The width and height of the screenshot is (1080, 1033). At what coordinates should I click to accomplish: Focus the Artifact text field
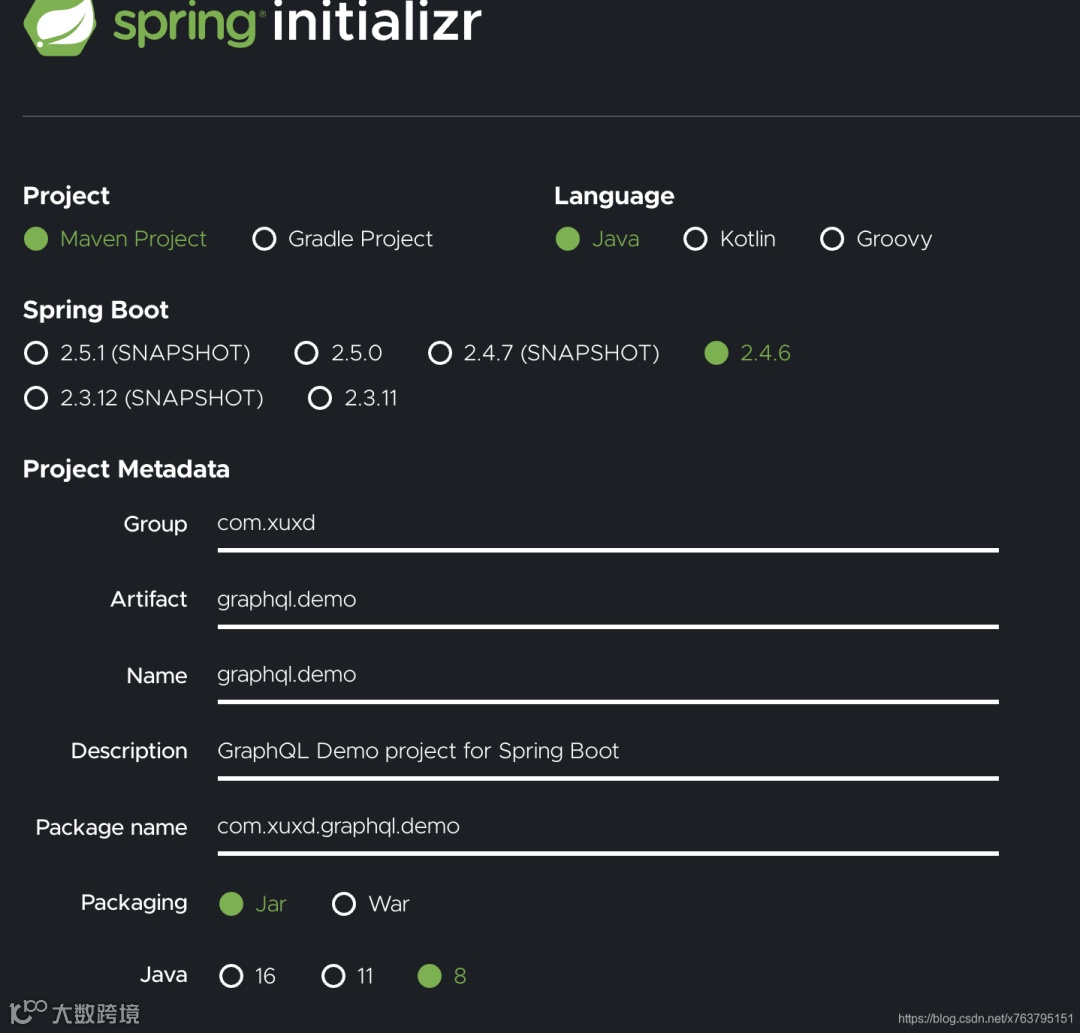[x=607, y=600]
